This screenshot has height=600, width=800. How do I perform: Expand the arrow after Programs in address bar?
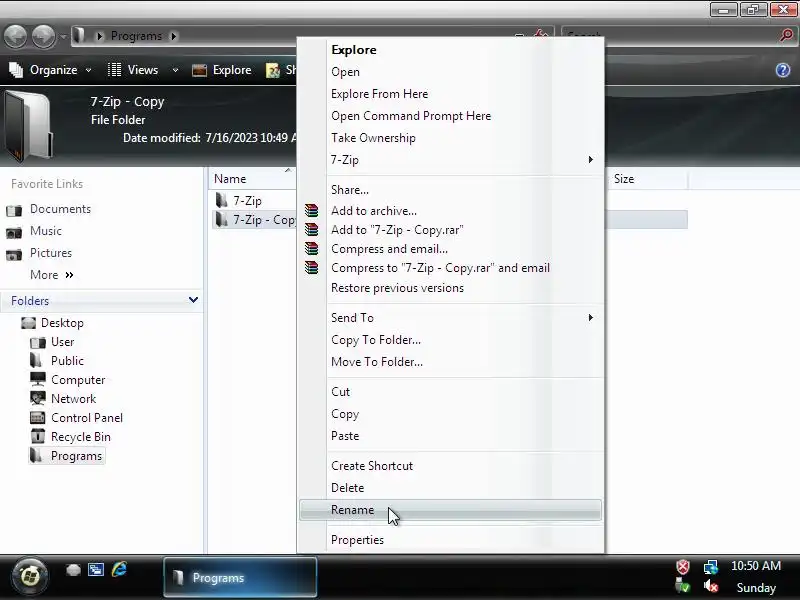click(173, 36)
